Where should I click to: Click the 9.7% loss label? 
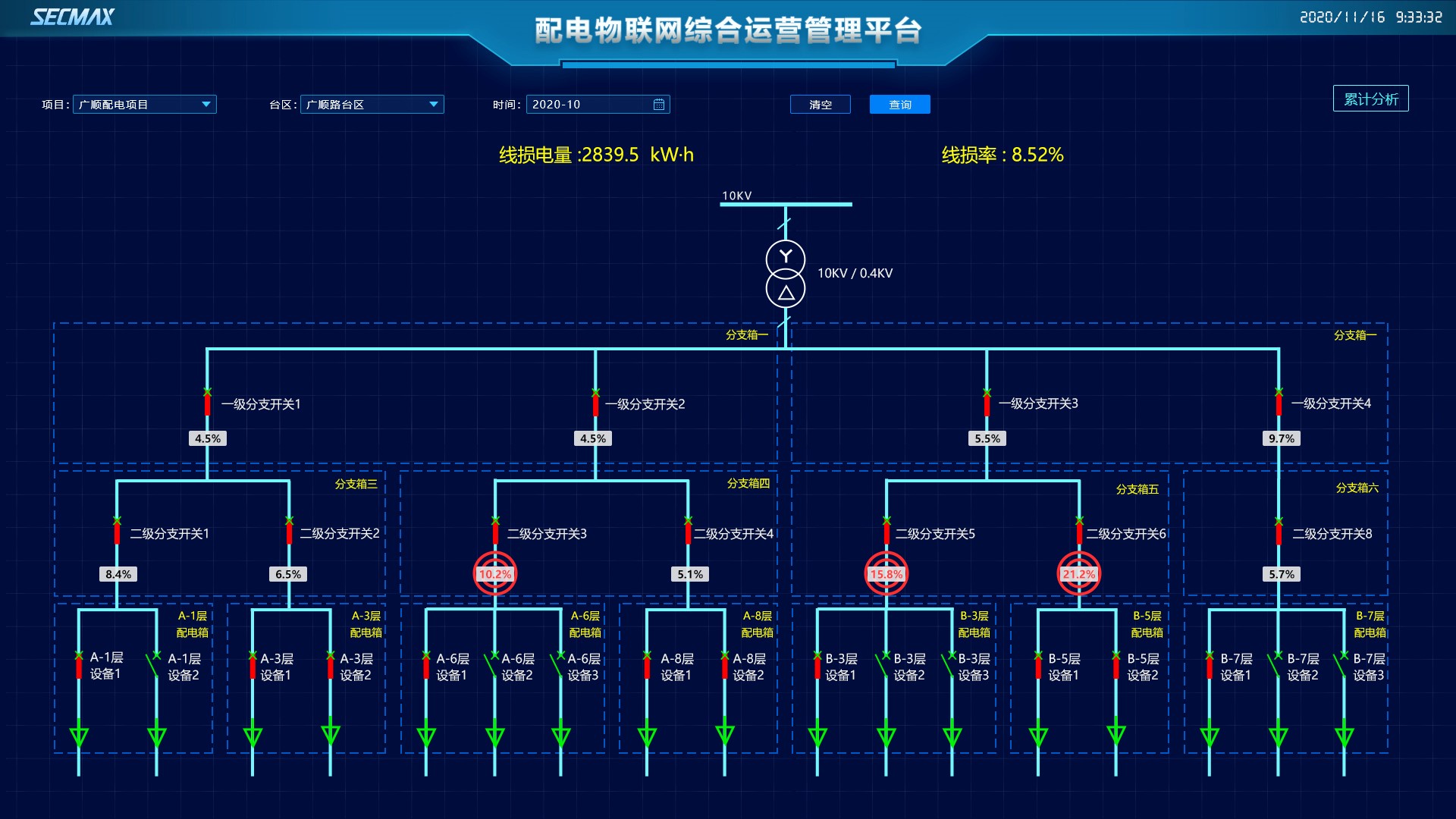click(x=1282, y=438)
